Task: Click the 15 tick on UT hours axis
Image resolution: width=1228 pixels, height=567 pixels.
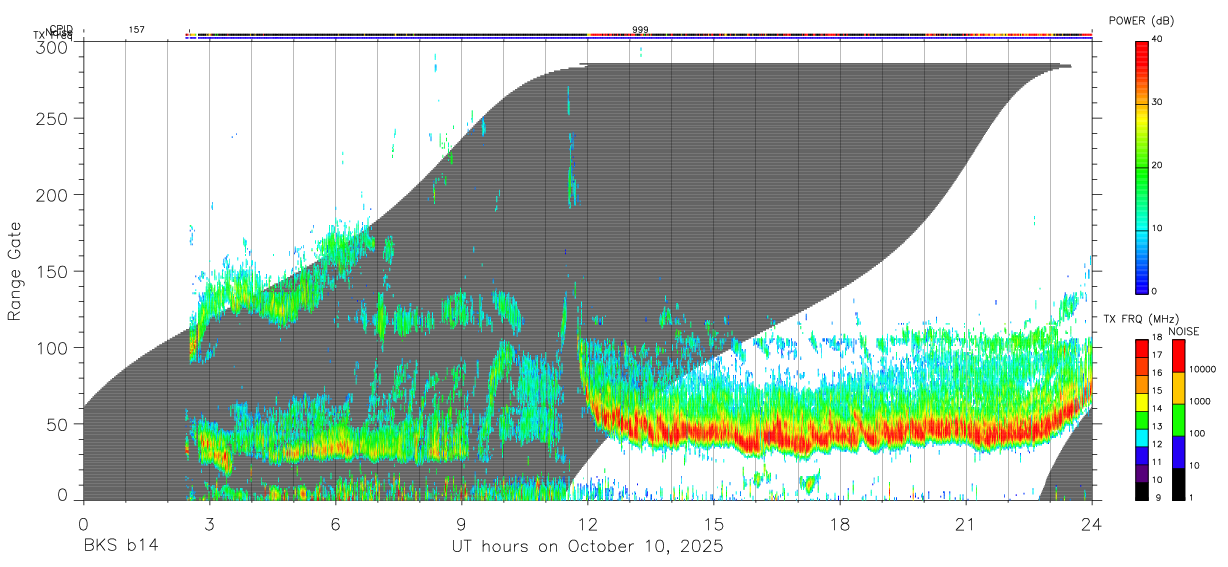Action: coord(714,524)
